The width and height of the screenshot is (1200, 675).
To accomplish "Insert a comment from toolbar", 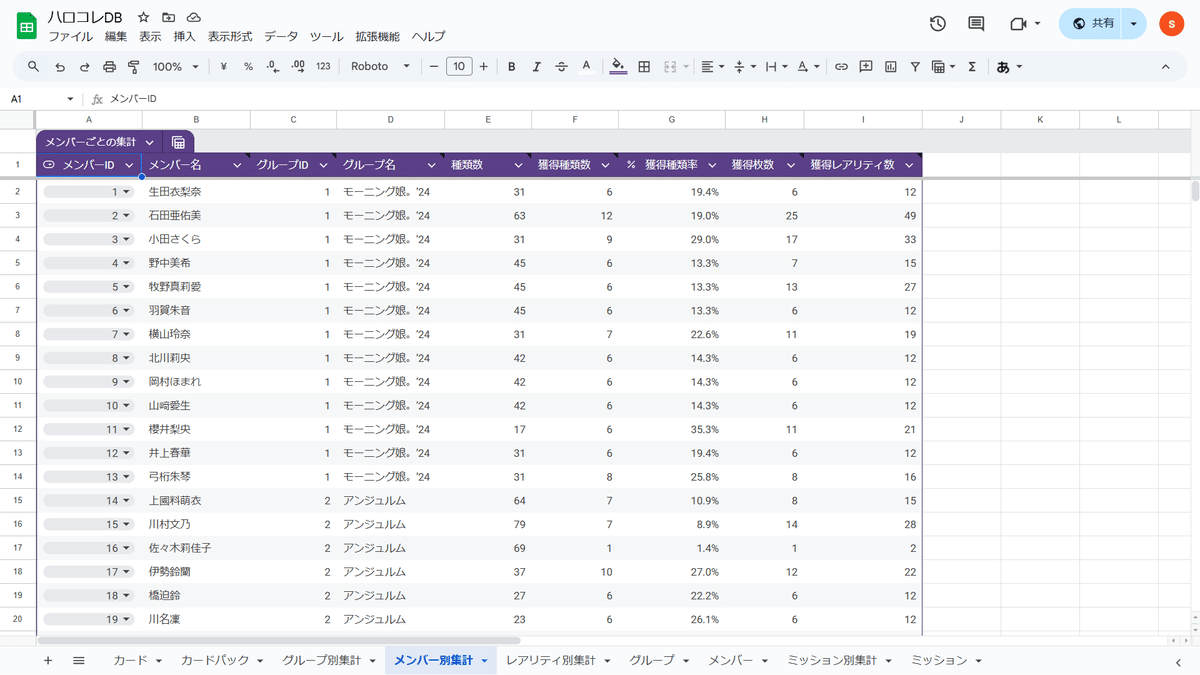I will coord(866,67).
